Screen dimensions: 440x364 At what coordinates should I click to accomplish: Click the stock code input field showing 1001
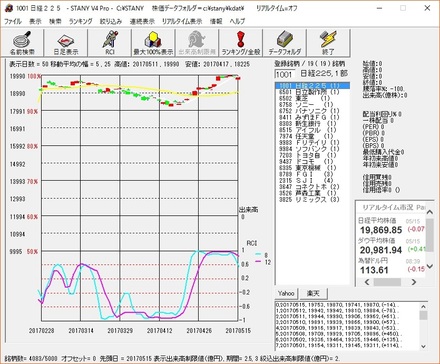coord(284,74)
